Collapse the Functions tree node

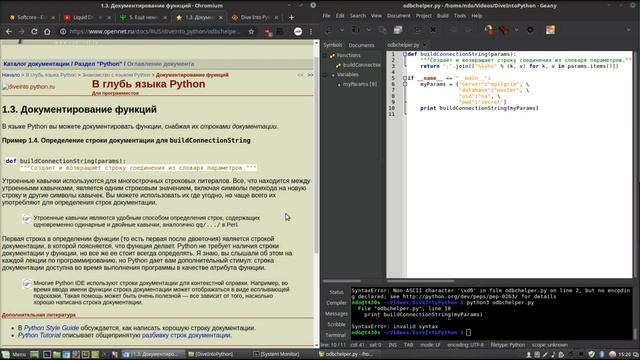pyautogui.click(x=325, y=55)
